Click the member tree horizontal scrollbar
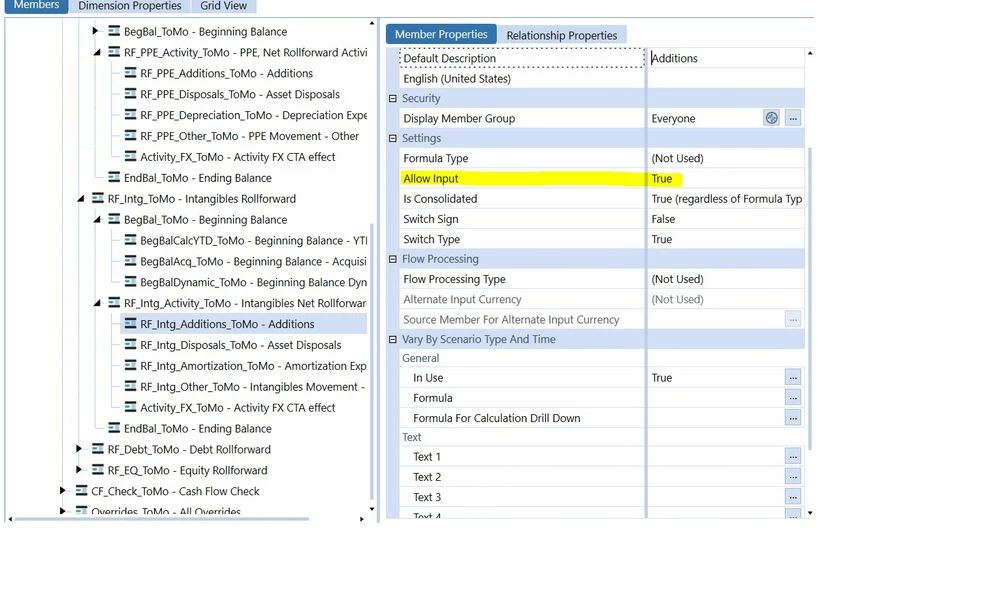The width and height of the screenshot is (999, 611). click(x=162, y=519)
